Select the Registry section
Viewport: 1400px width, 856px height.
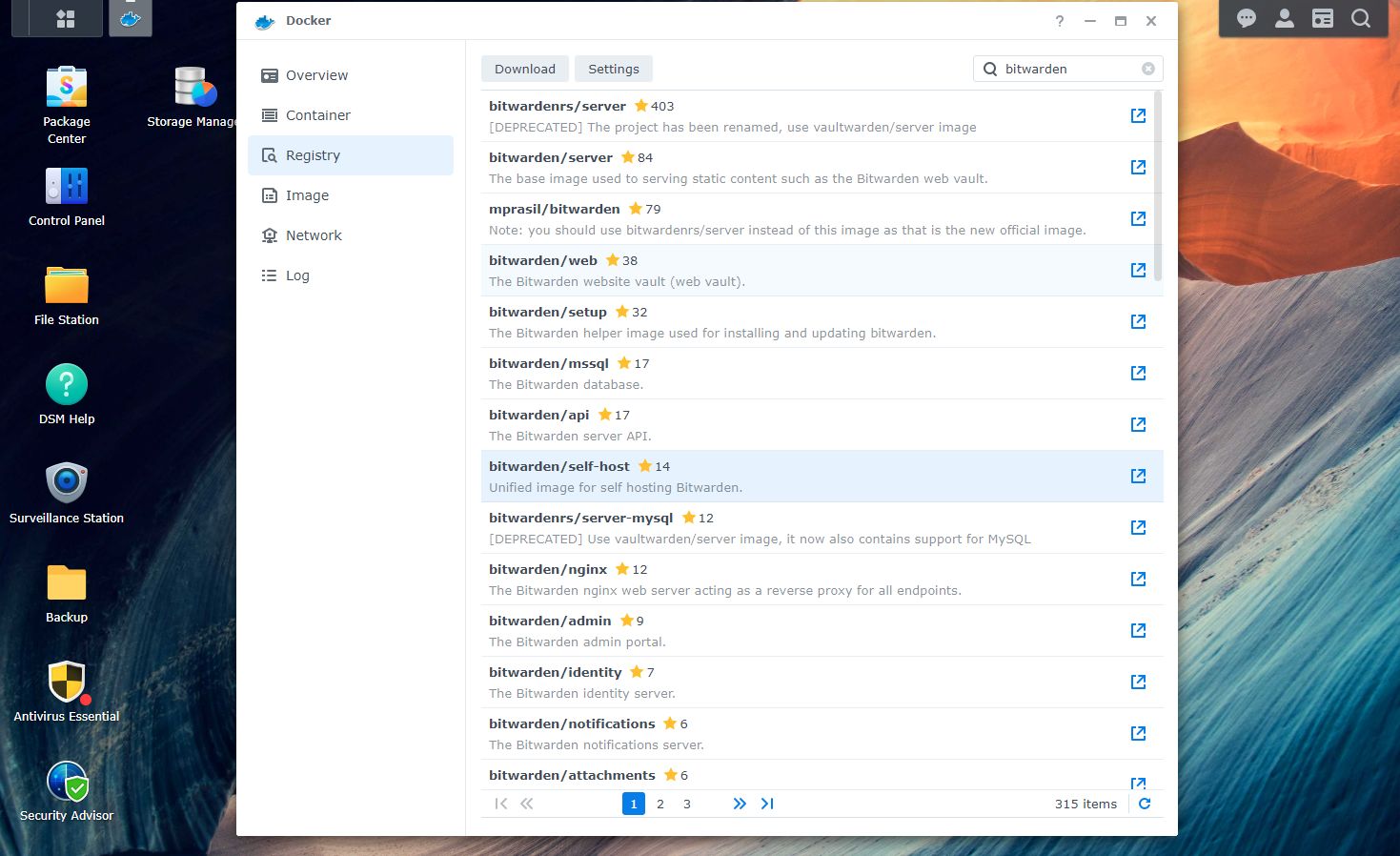(351, 155)
